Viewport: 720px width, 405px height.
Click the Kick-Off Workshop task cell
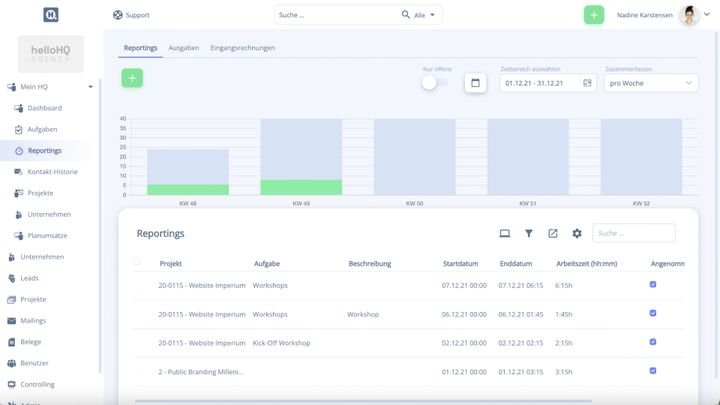[x=281, y=343]
